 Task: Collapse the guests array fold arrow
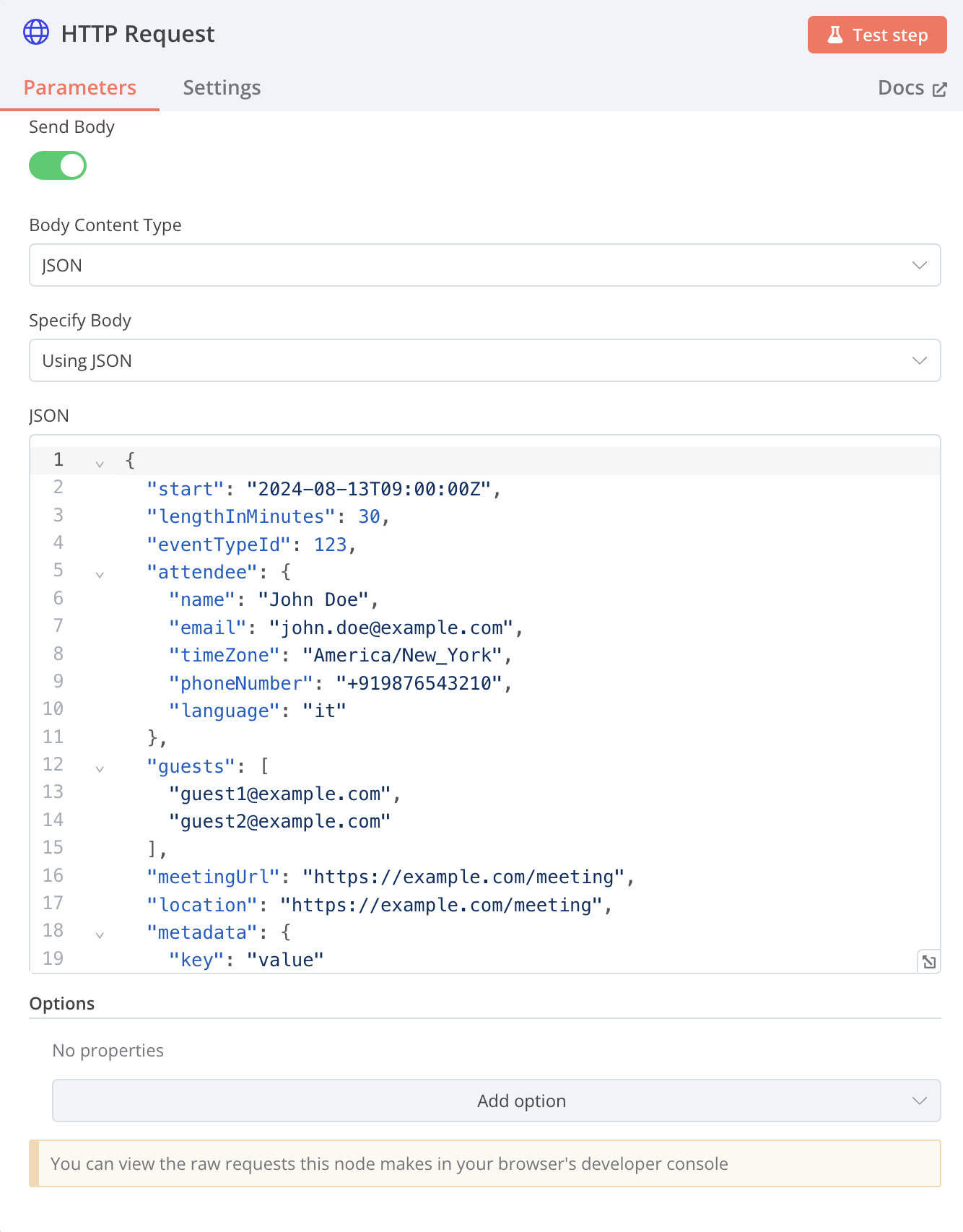coord(100,769)
